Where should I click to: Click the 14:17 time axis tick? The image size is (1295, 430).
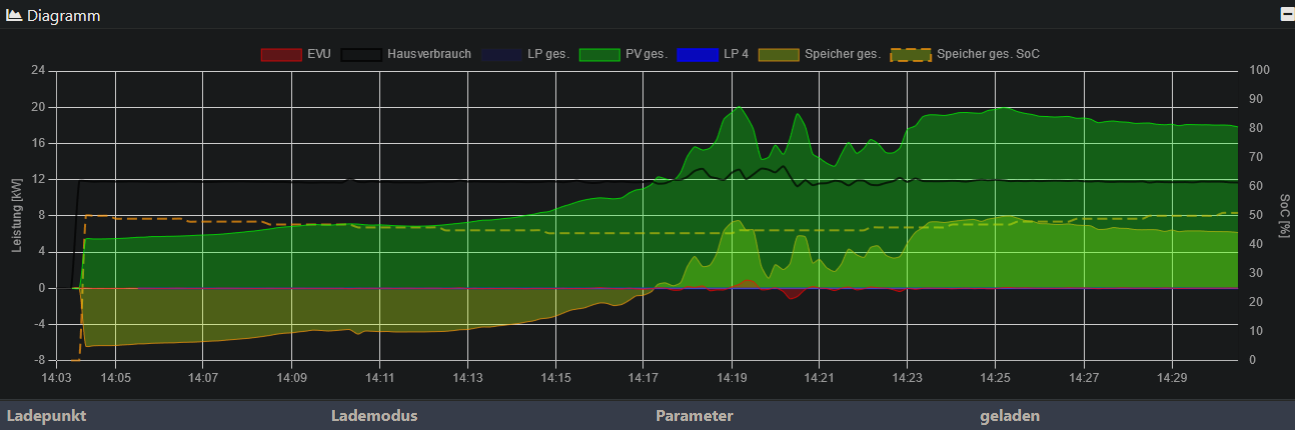643,379
